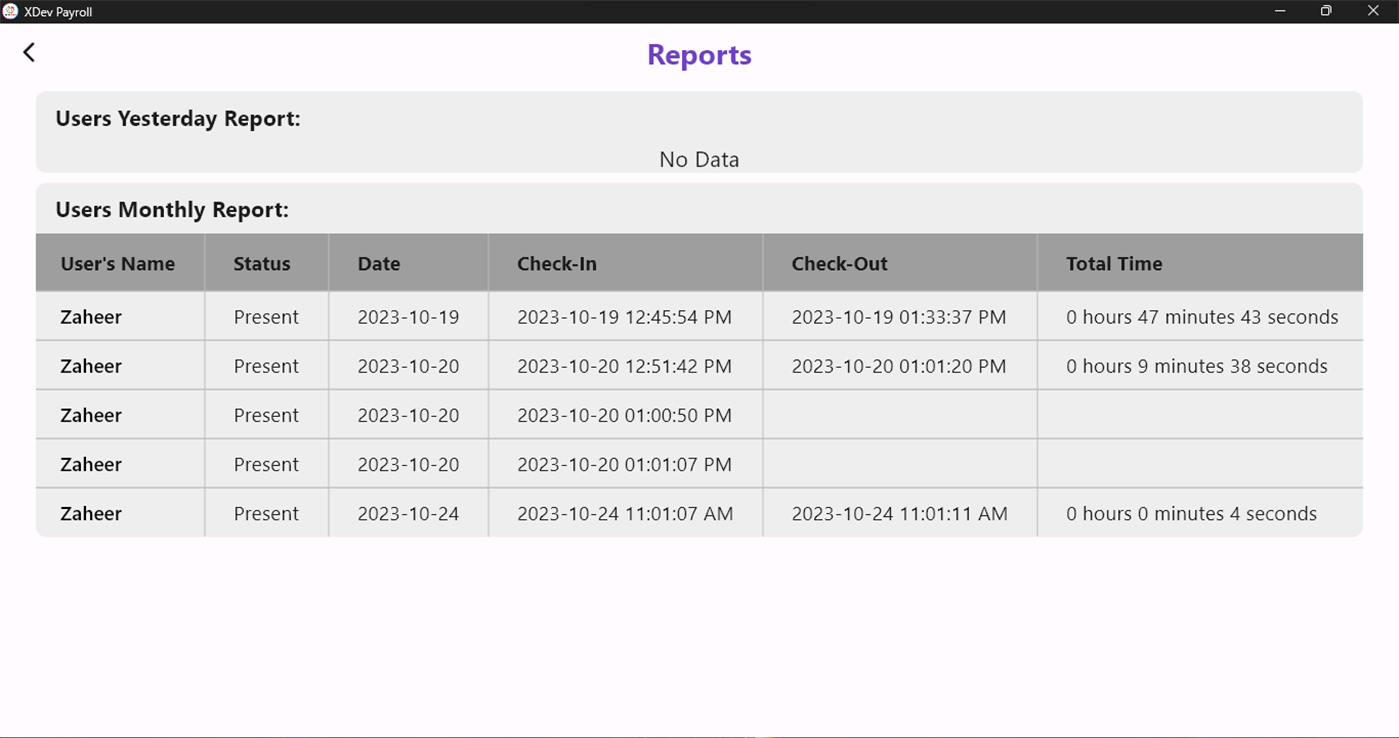Click the check-out time 11:01:11 AM cell
Viewport: 1399px width, 738px height.
click(x=898, y=513)
